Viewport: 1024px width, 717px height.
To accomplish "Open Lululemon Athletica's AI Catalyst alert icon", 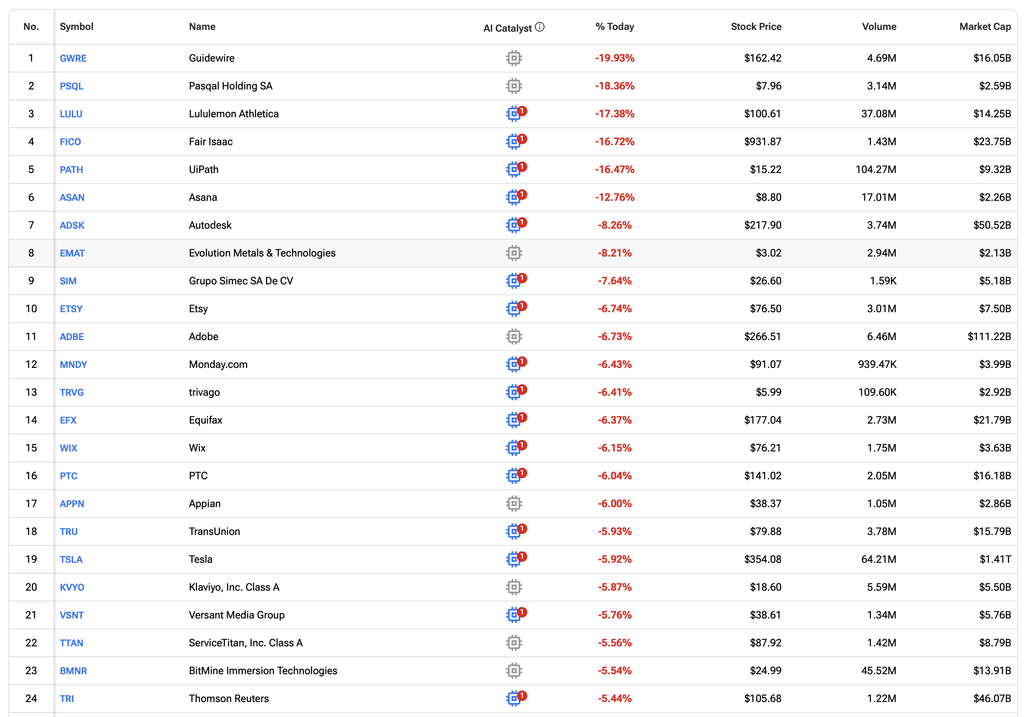I will tap(516, 114).
